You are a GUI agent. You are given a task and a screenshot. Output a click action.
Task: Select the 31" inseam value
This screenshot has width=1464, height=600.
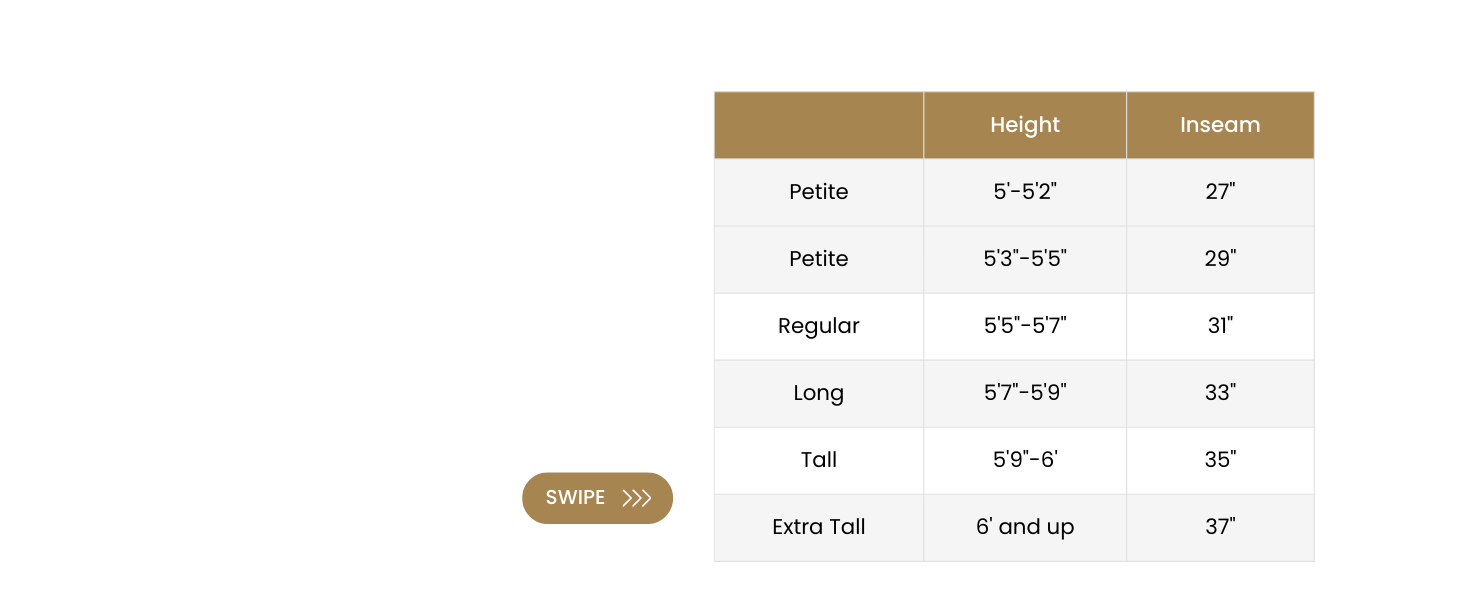1220,326
